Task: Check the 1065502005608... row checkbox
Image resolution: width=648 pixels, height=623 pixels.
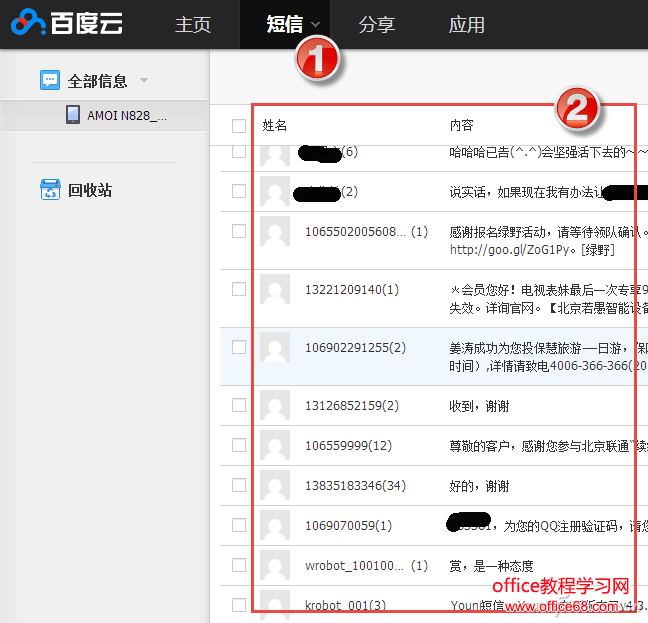Action: [x=239, y=231]
